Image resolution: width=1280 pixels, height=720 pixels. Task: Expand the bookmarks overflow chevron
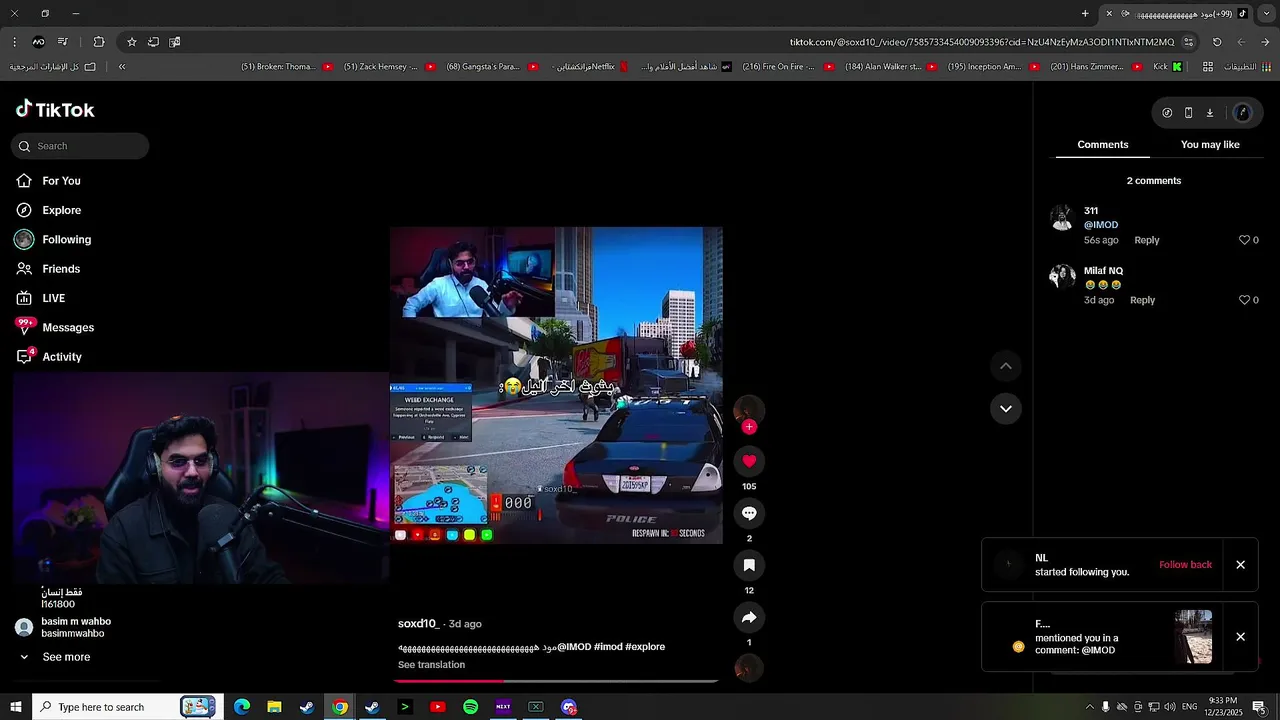122,67
